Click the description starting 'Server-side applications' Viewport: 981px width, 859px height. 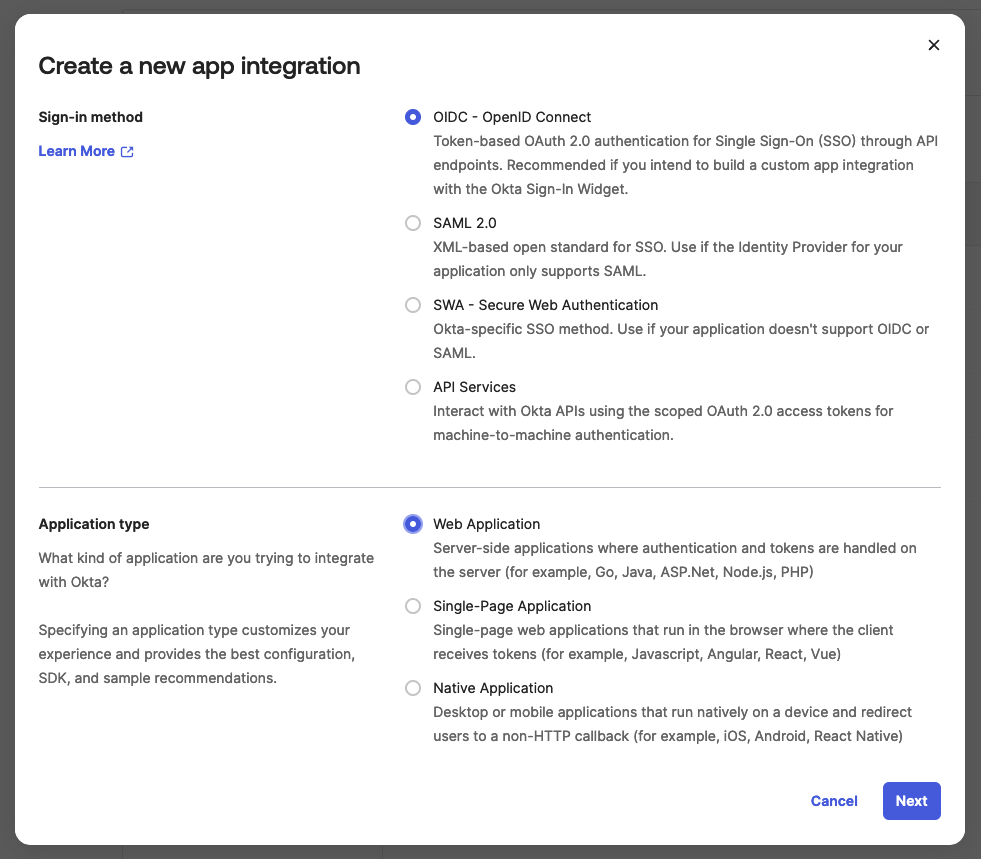(x=674, y=560)
